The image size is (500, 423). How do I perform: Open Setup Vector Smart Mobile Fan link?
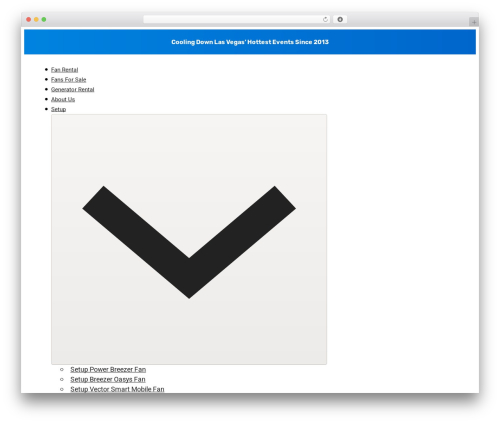point(117,389)
